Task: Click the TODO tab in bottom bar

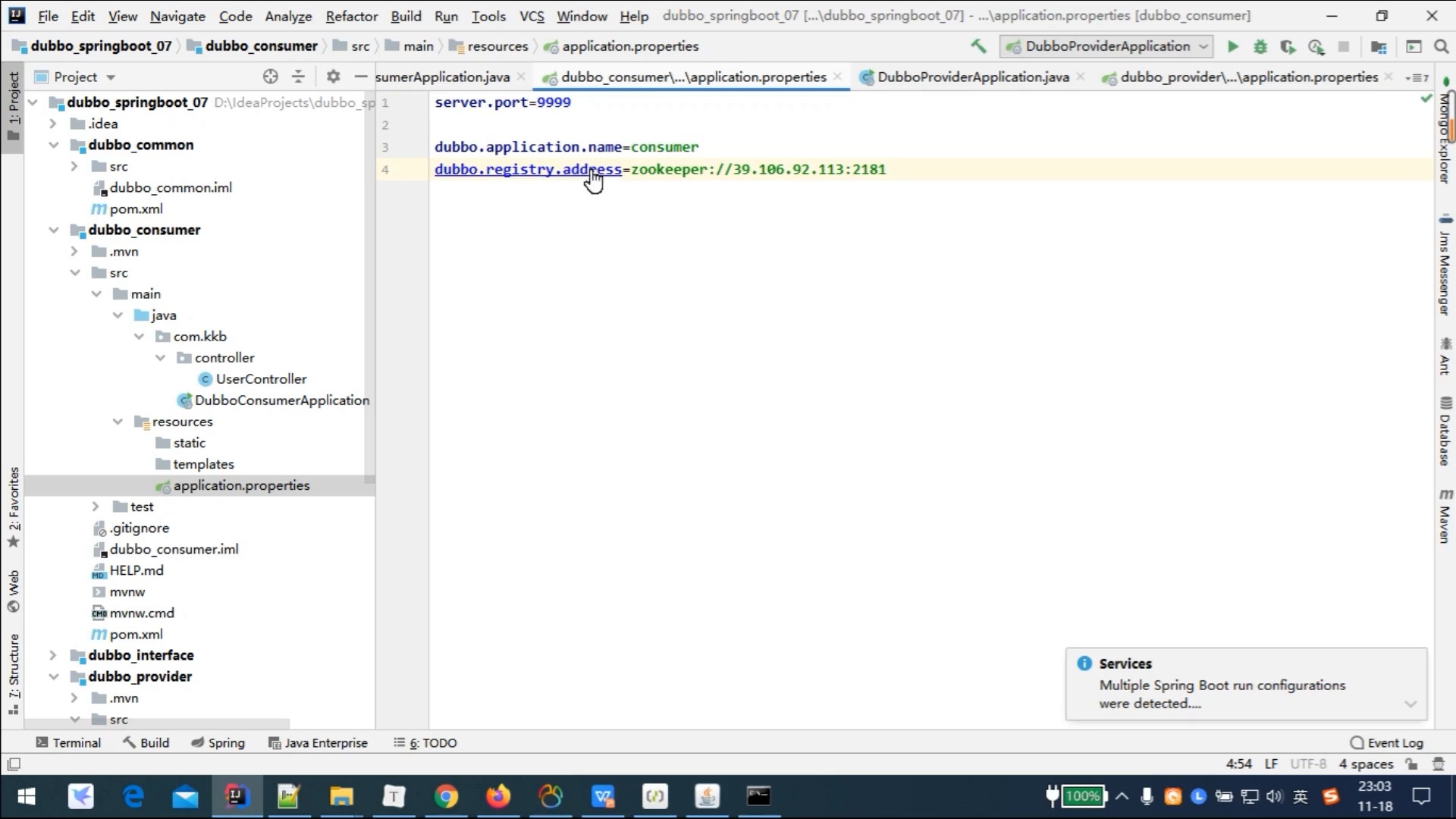Action: pyautogui.click(x=432, y=742)
